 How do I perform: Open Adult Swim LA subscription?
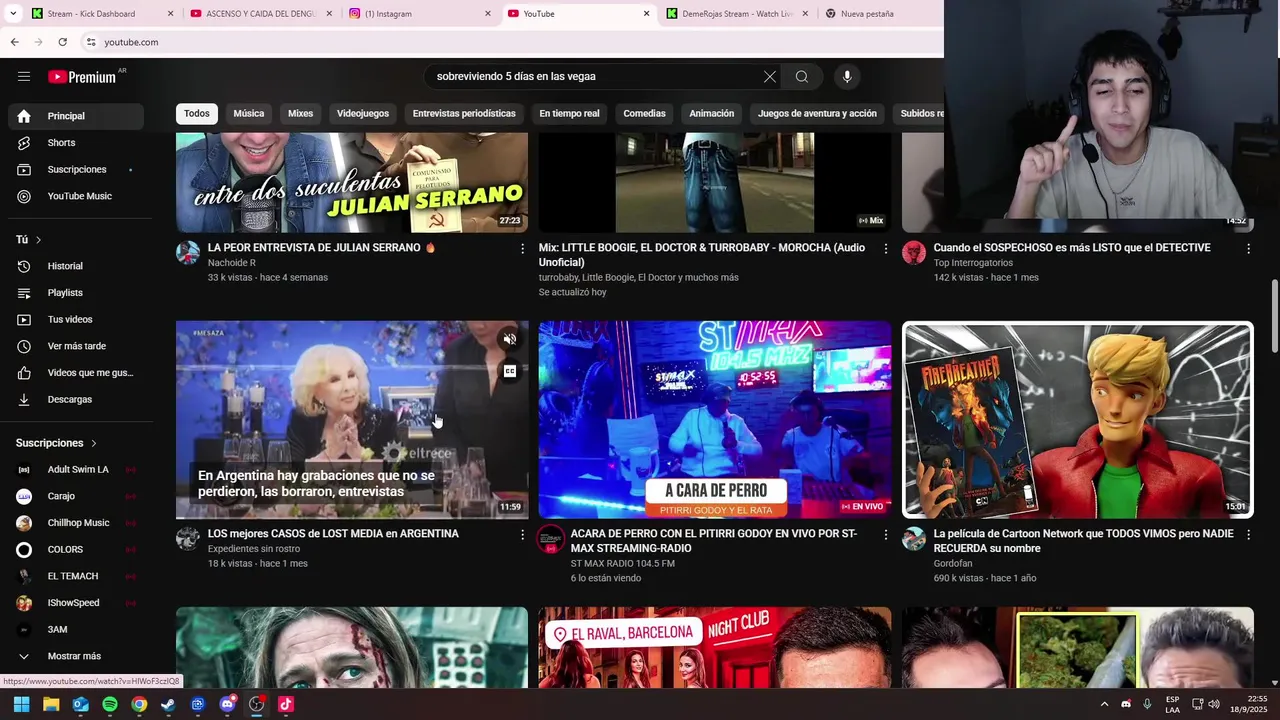(x=76, y=470)
